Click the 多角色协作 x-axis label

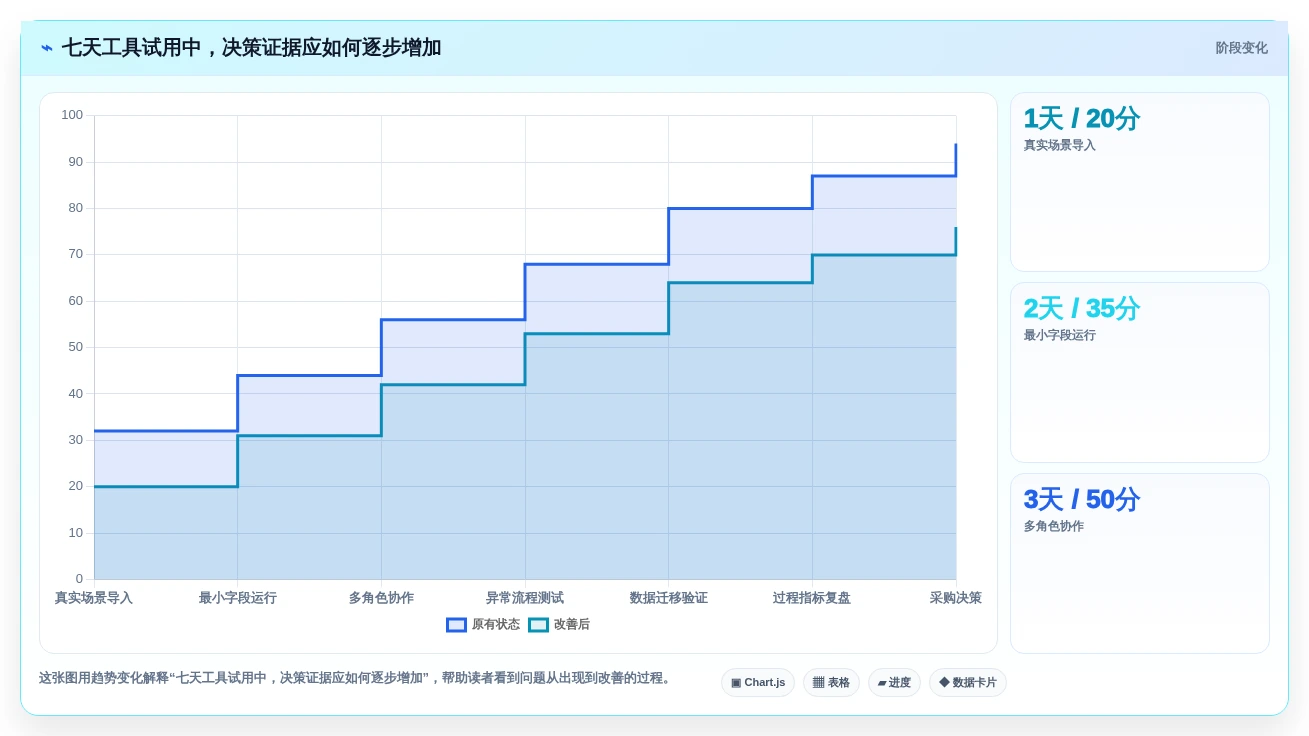tap(381, 598)
